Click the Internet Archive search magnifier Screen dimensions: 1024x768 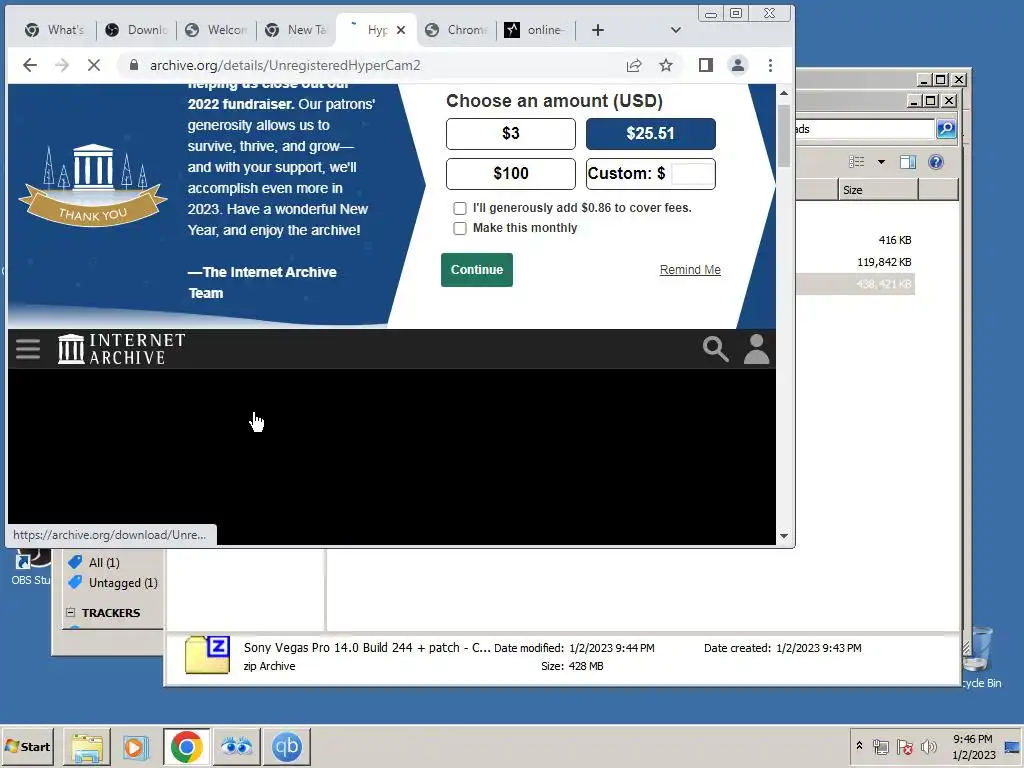coord(716,349)
